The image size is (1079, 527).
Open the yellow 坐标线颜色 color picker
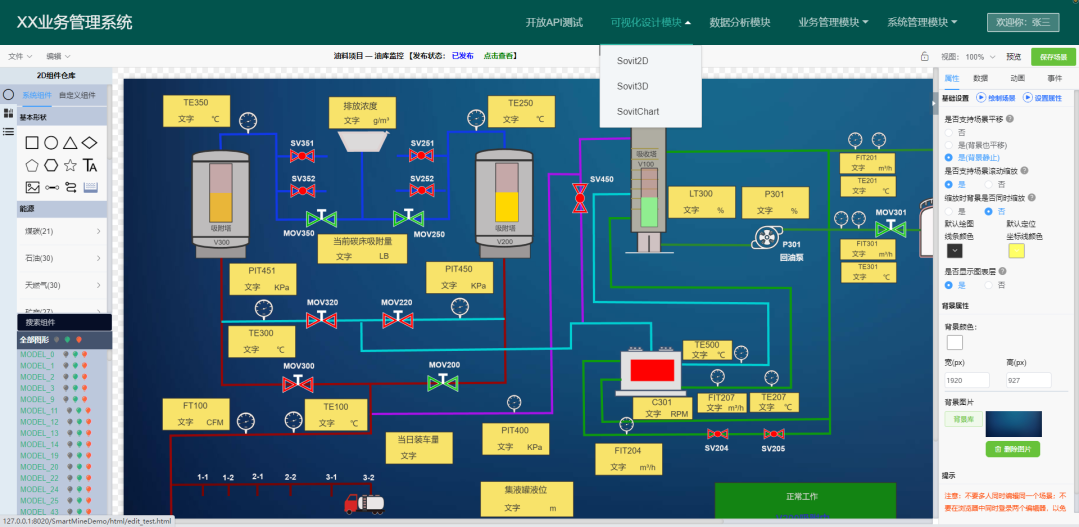pos(1016,251)
